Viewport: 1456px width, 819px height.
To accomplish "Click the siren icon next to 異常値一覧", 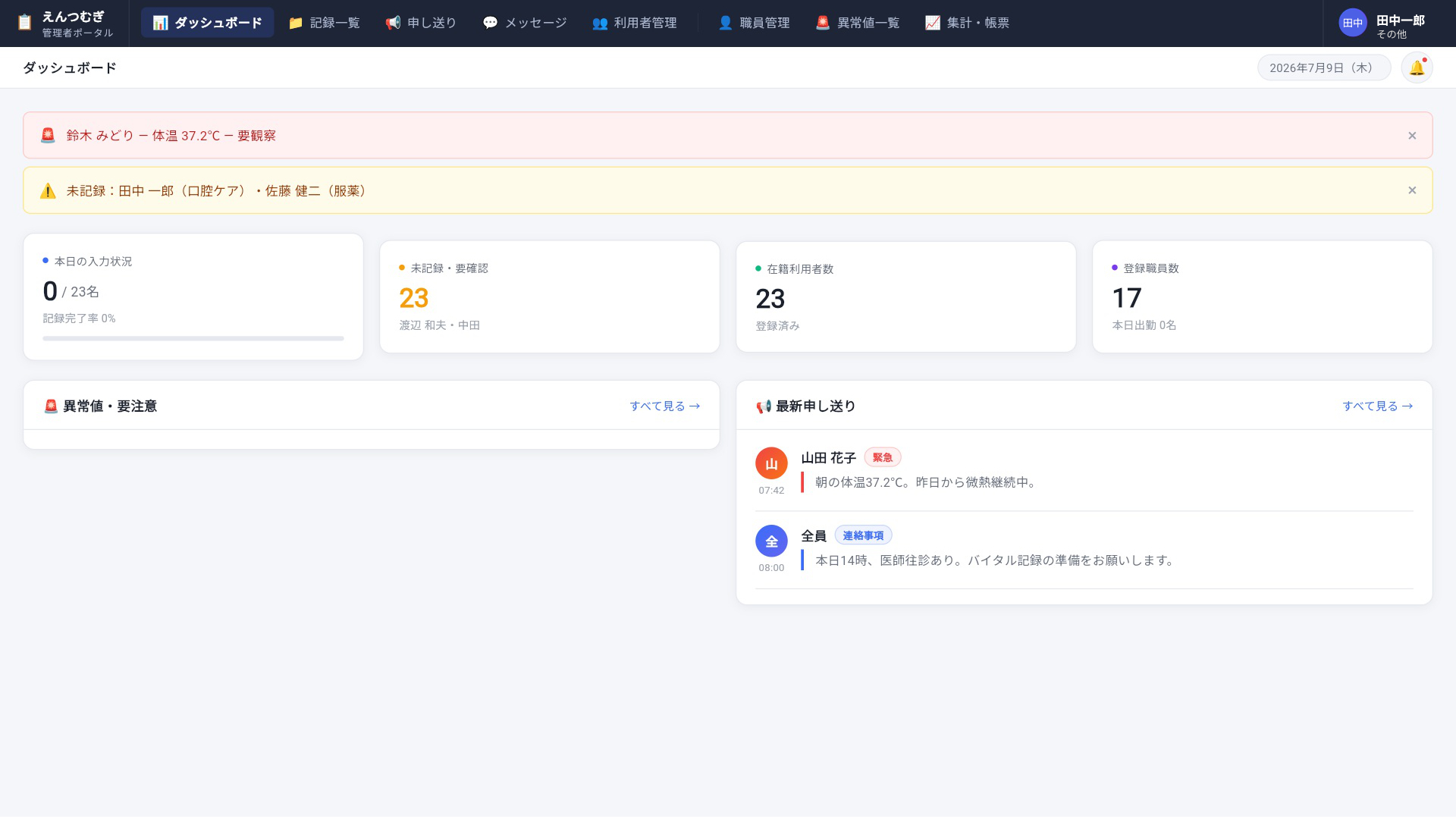I will (823, 23).
